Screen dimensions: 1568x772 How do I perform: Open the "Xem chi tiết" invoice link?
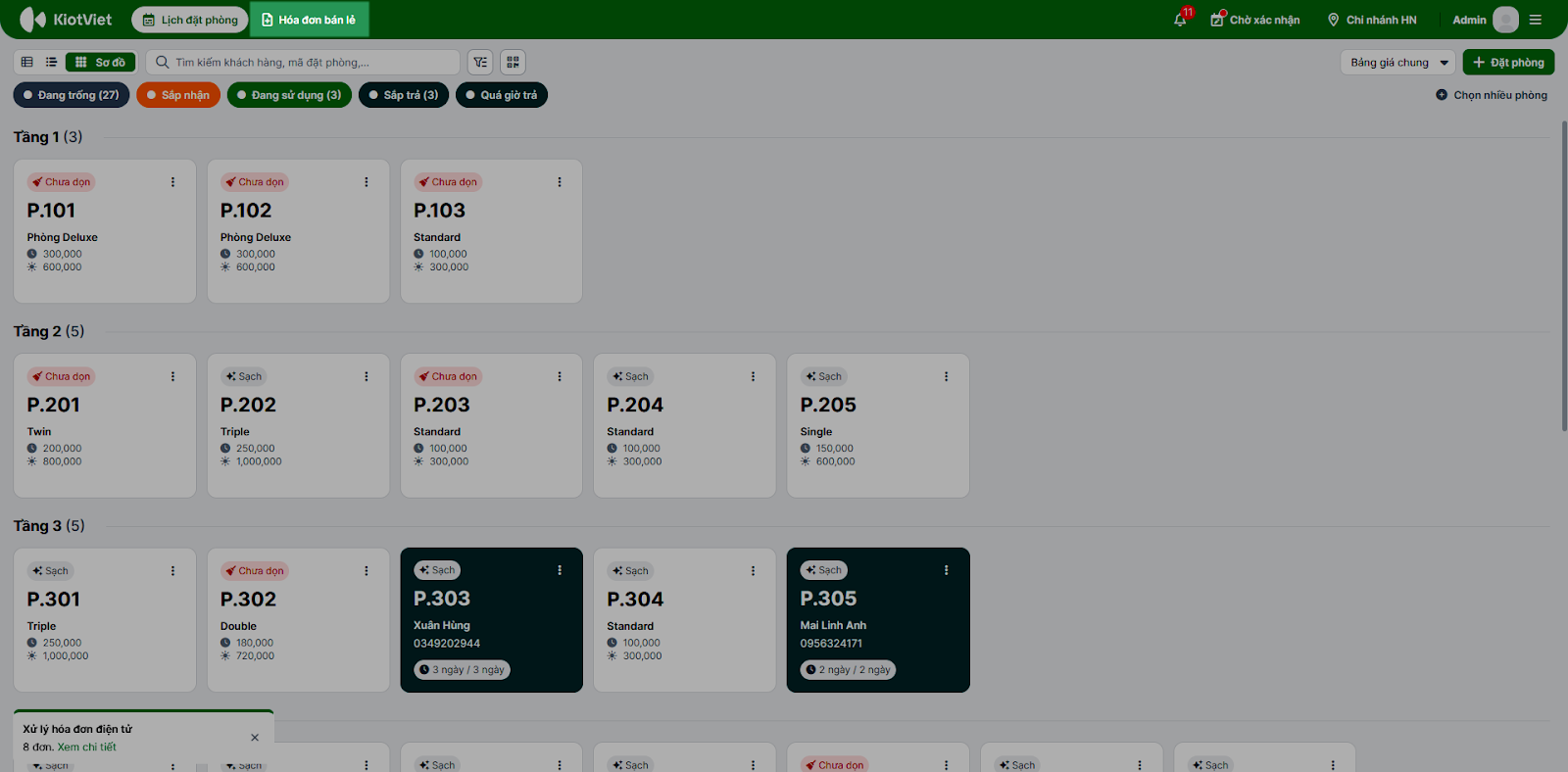coord(86,747)
